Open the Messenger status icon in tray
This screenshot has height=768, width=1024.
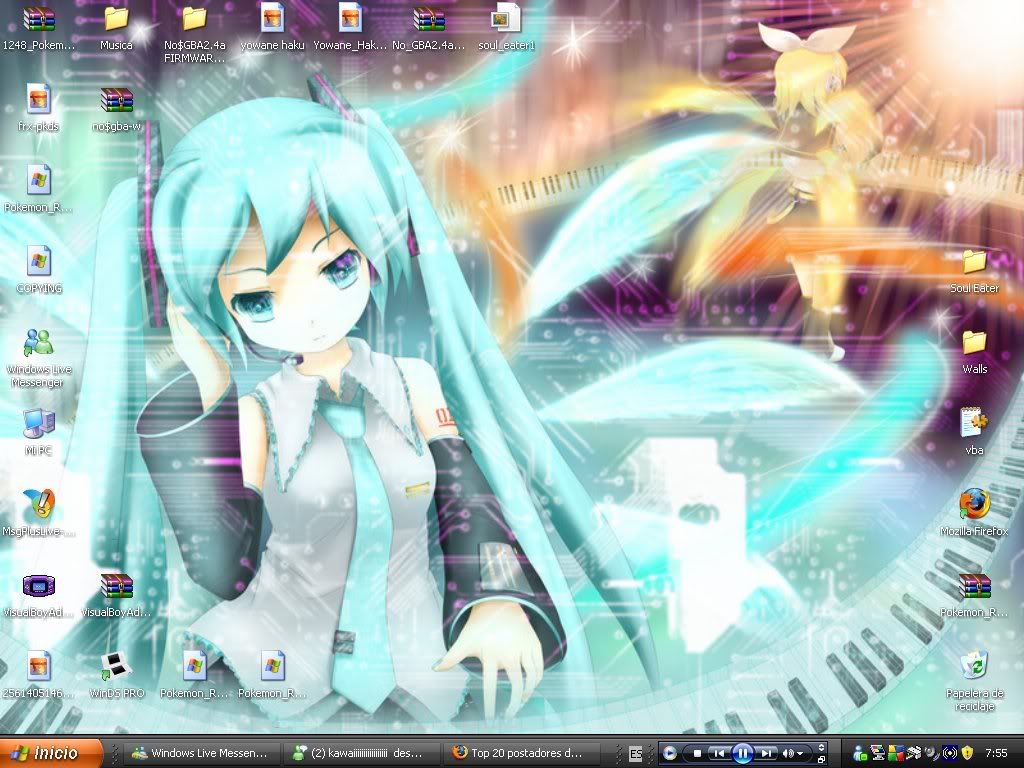click(x=861, y=754)
